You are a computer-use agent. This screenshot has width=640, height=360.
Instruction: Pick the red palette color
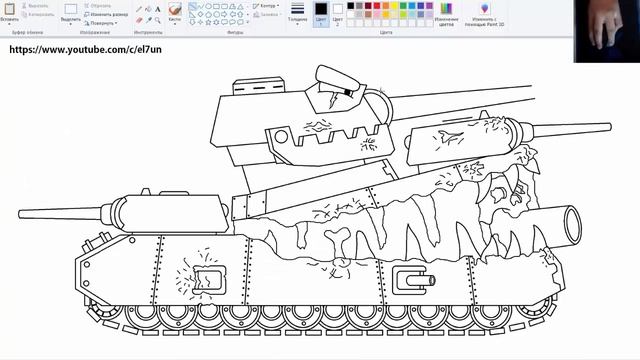377,6
